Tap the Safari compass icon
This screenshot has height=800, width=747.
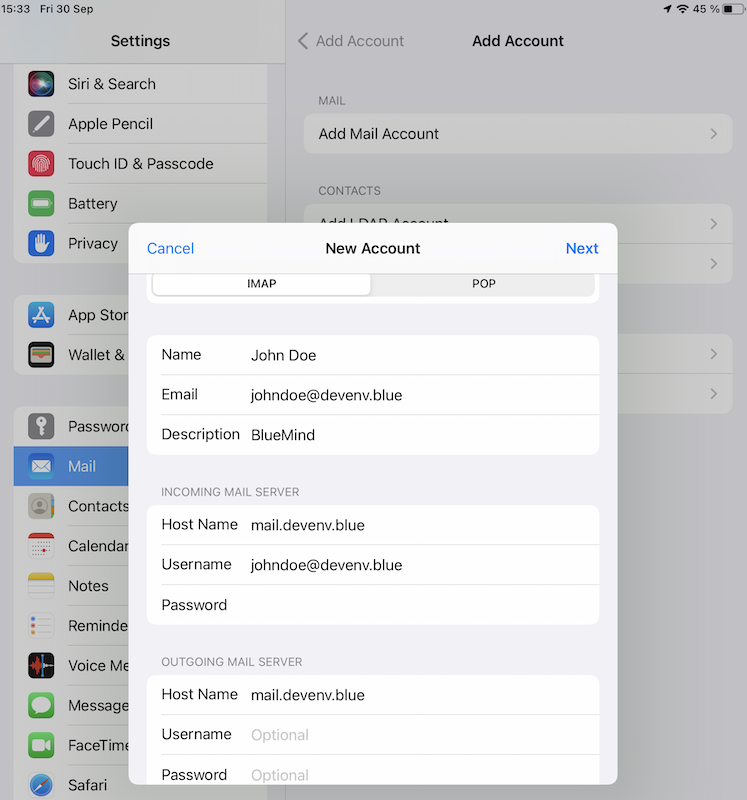click(41, 785)
